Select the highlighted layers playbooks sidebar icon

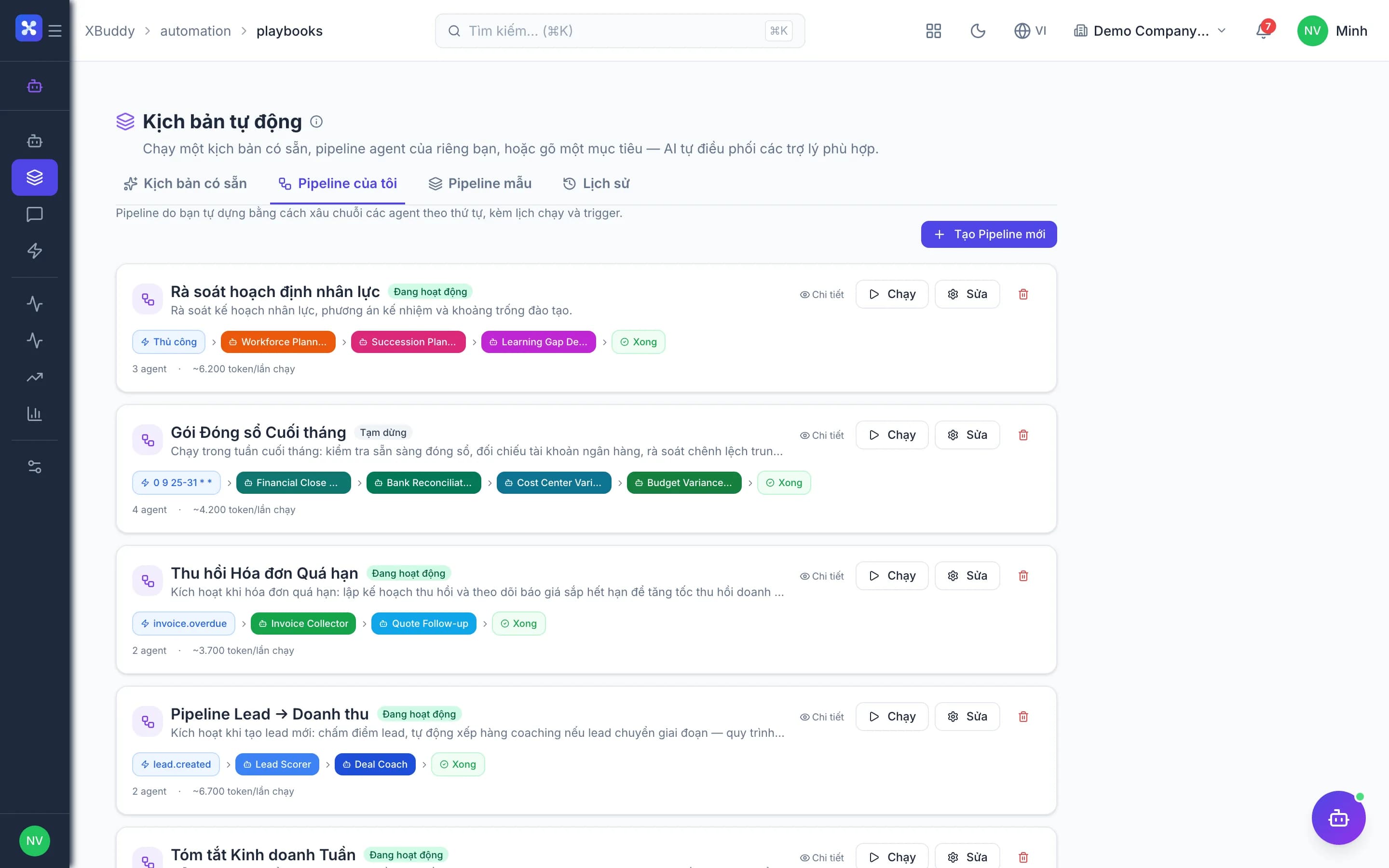[x=35, y=177]
